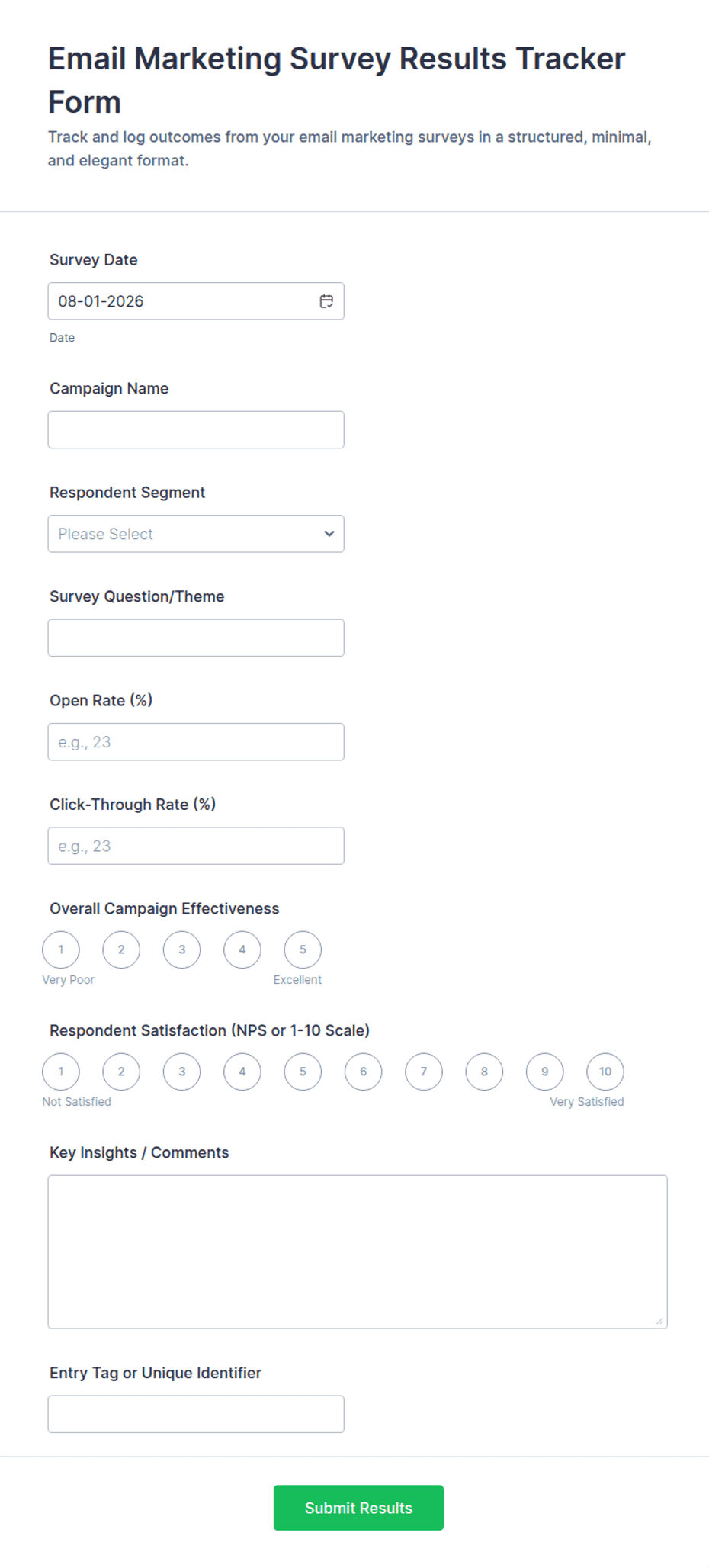This screenshot has width=709, height=1568.
Task: Click the chevron arrow in Respondent Segment select
Action: click(329, 534)
